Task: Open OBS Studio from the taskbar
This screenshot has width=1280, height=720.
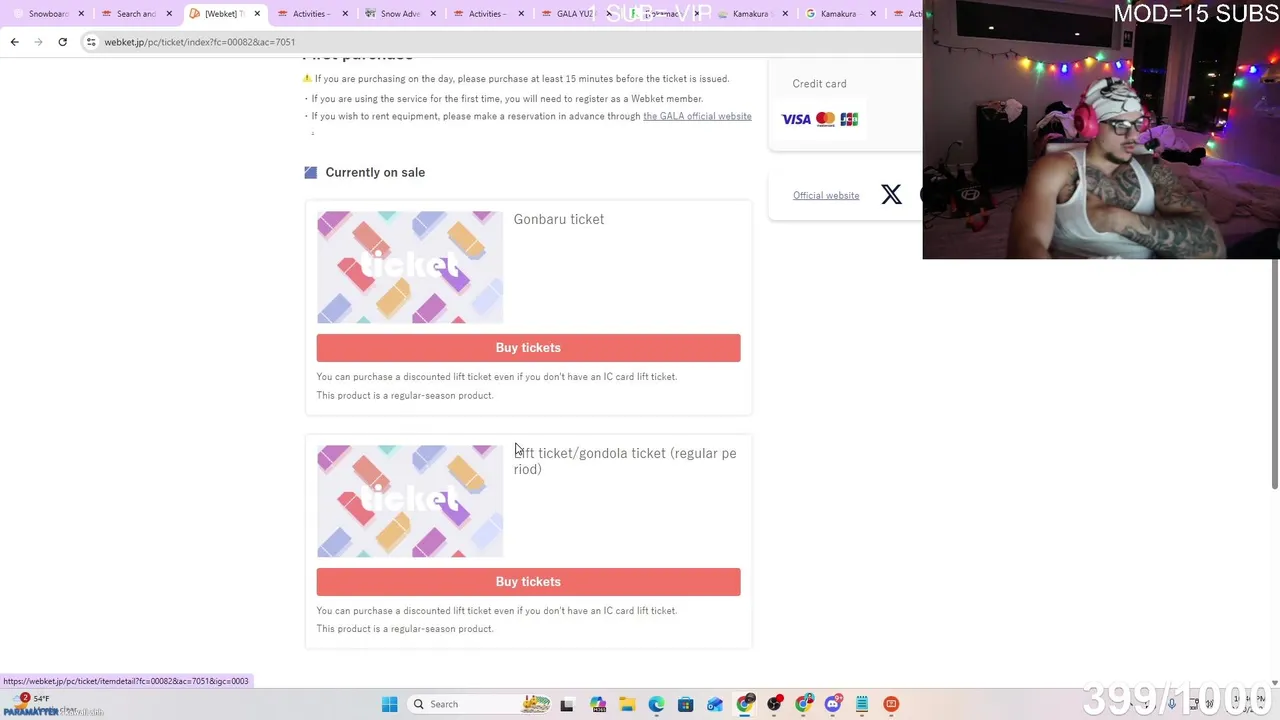Action: tap(774, 704)
